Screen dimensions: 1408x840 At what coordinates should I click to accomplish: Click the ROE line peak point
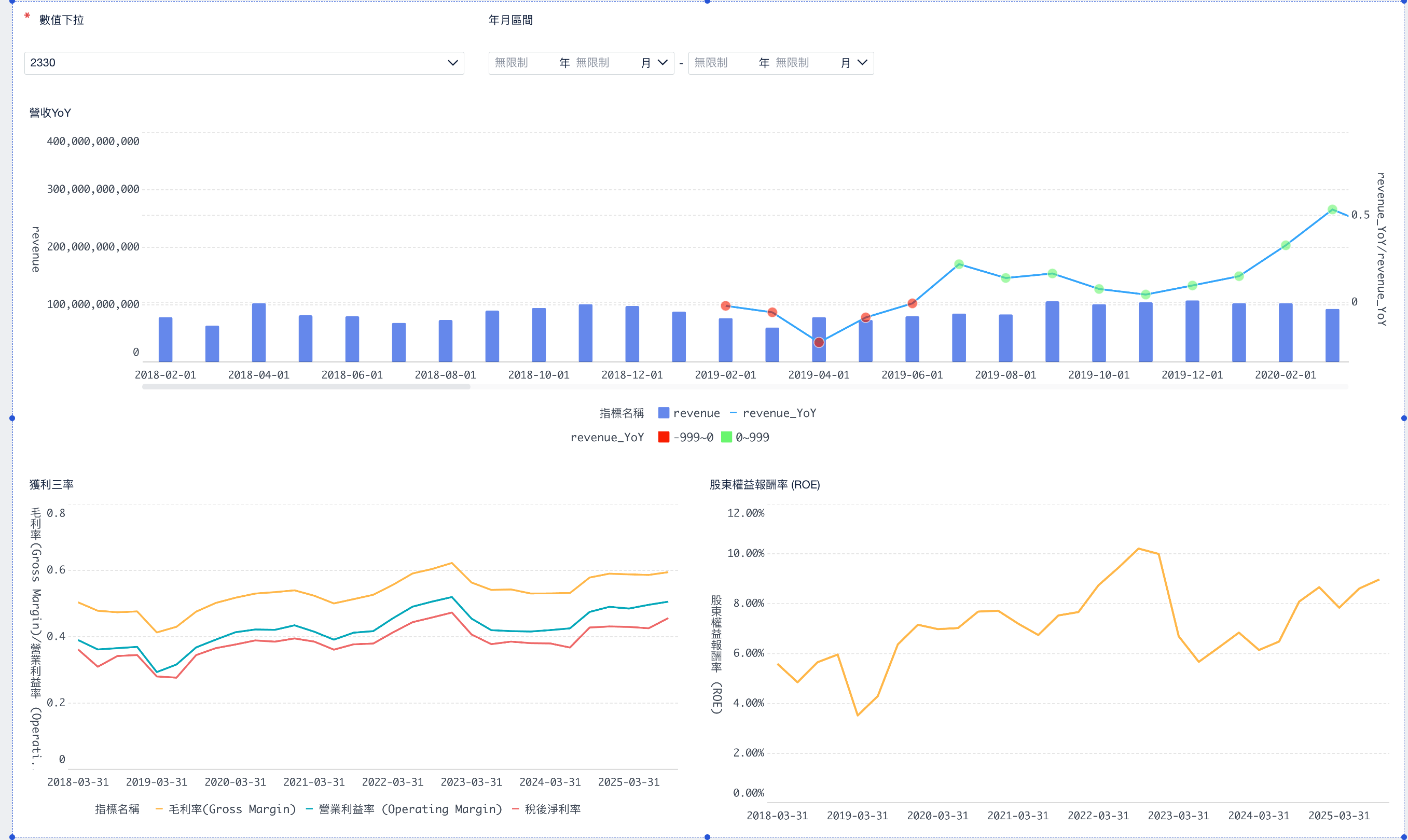[1138, 548]
